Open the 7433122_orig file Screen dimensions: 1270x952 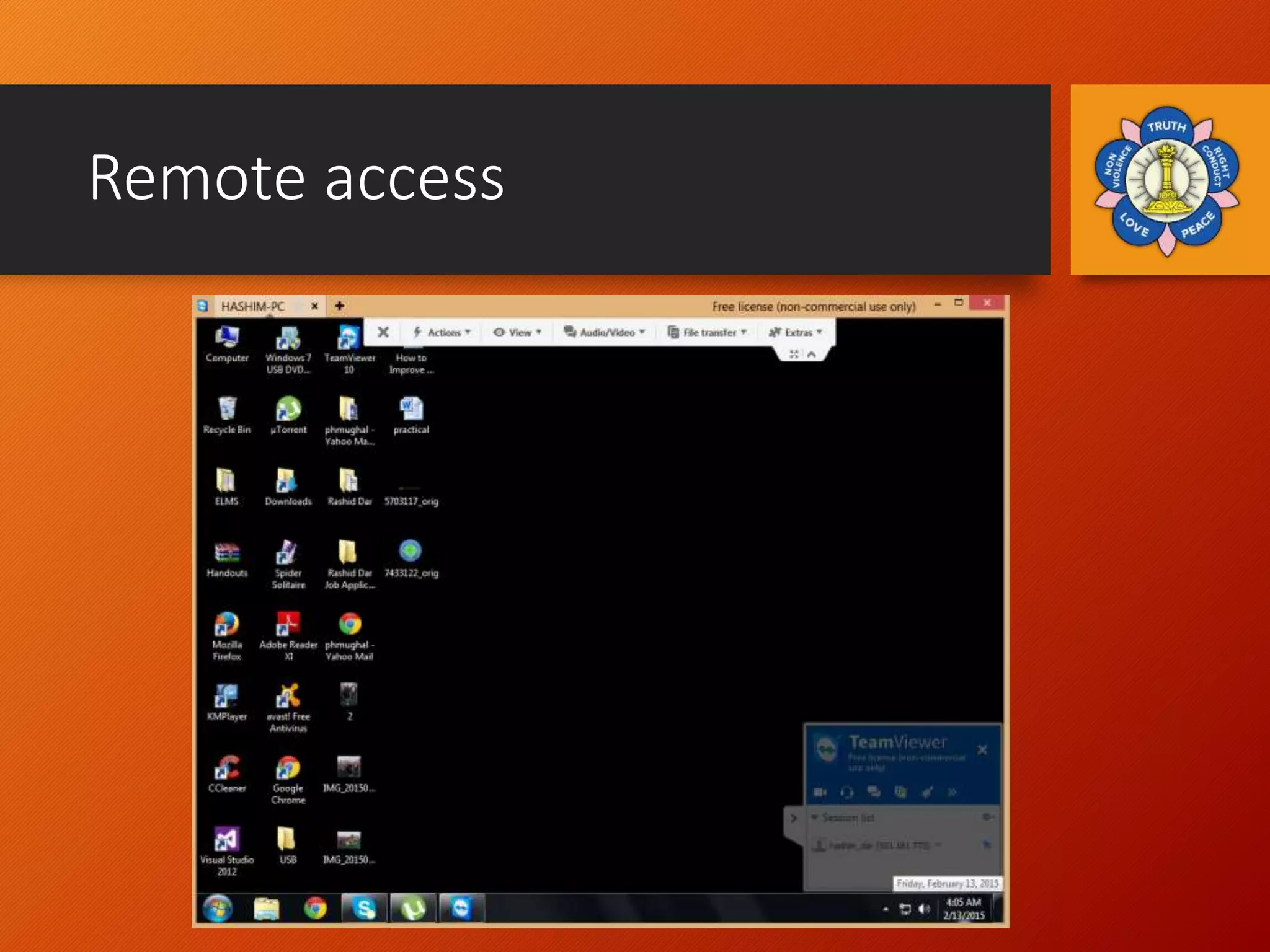coord(411,559)
